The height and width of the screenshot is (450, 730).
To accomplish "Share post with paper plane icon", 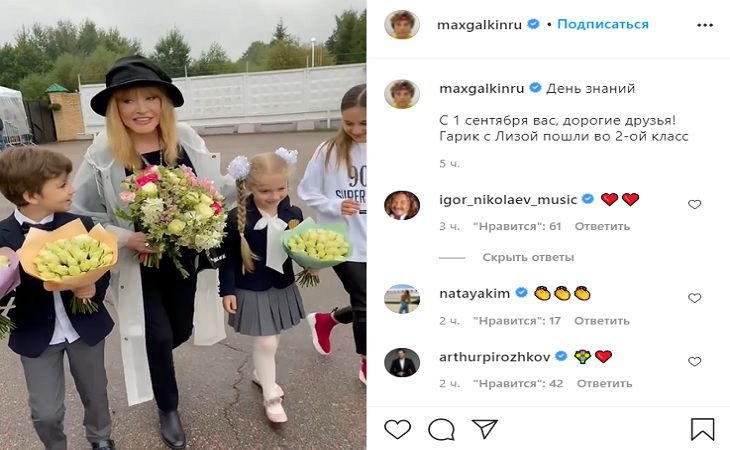I will (x=485, y=429).
